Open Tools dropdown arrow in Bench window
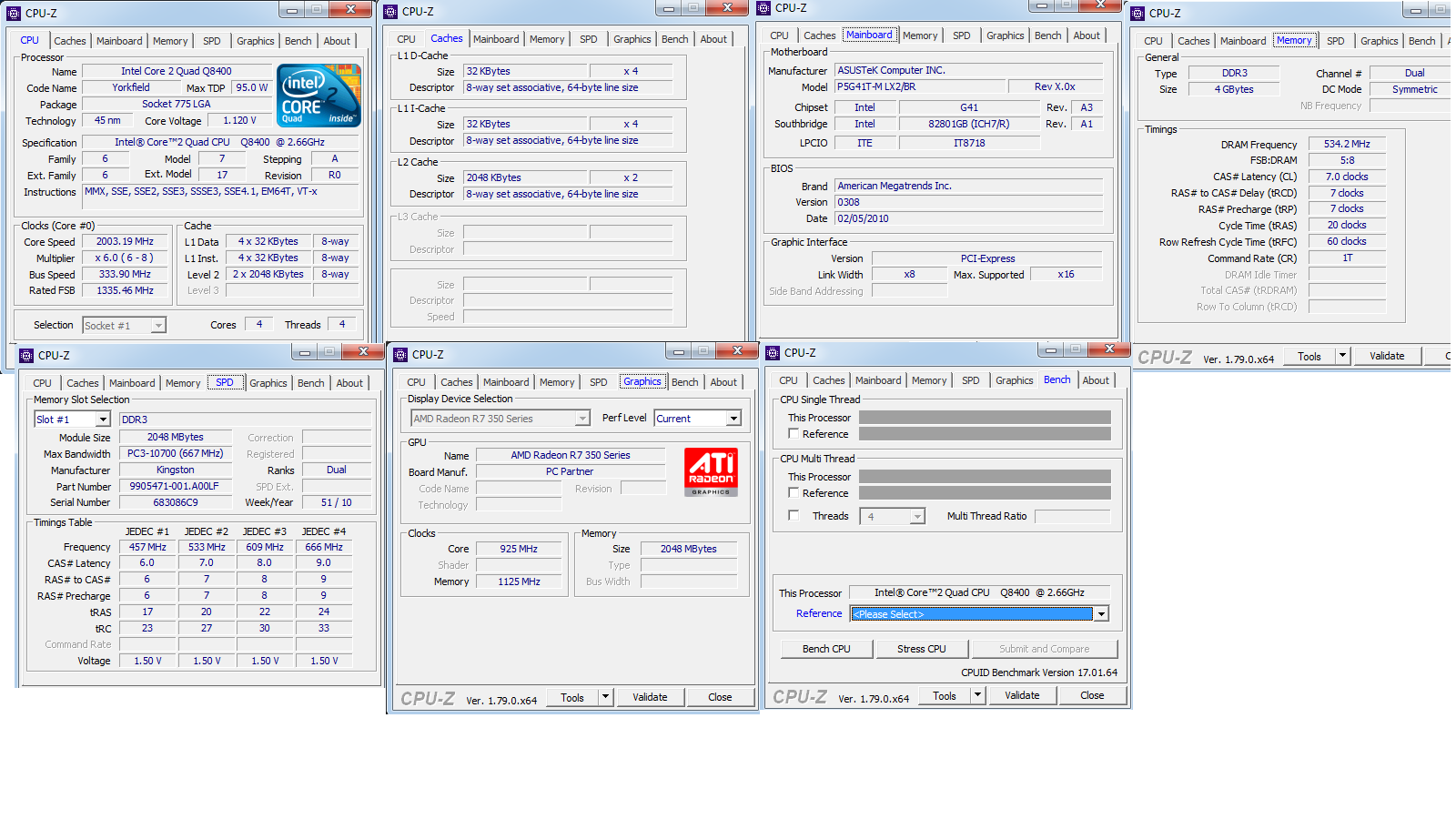The image size is (1456, 819). (977, 695)
